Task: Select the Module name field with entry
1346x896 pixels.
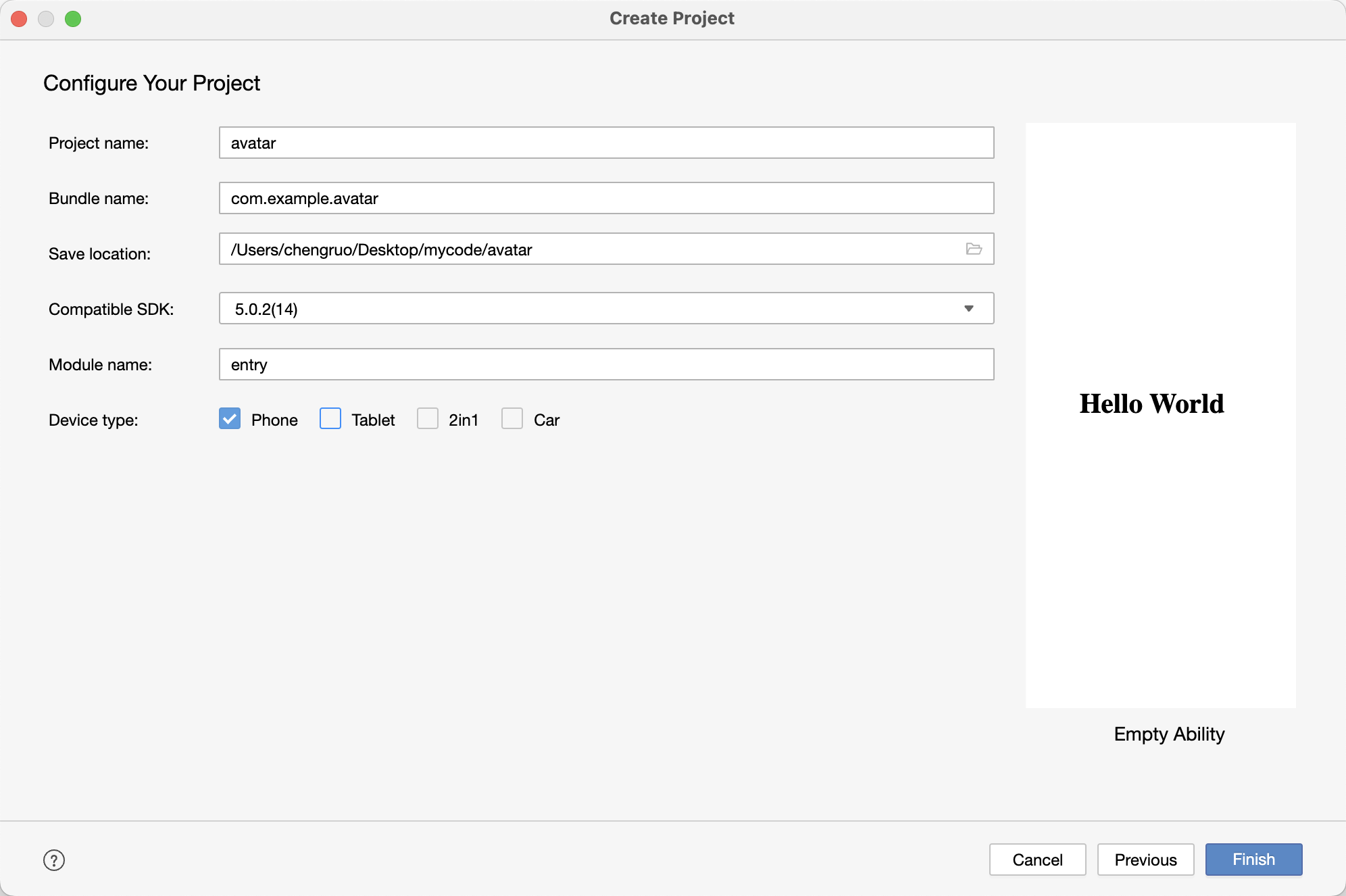Action: (x=606, y=365)
